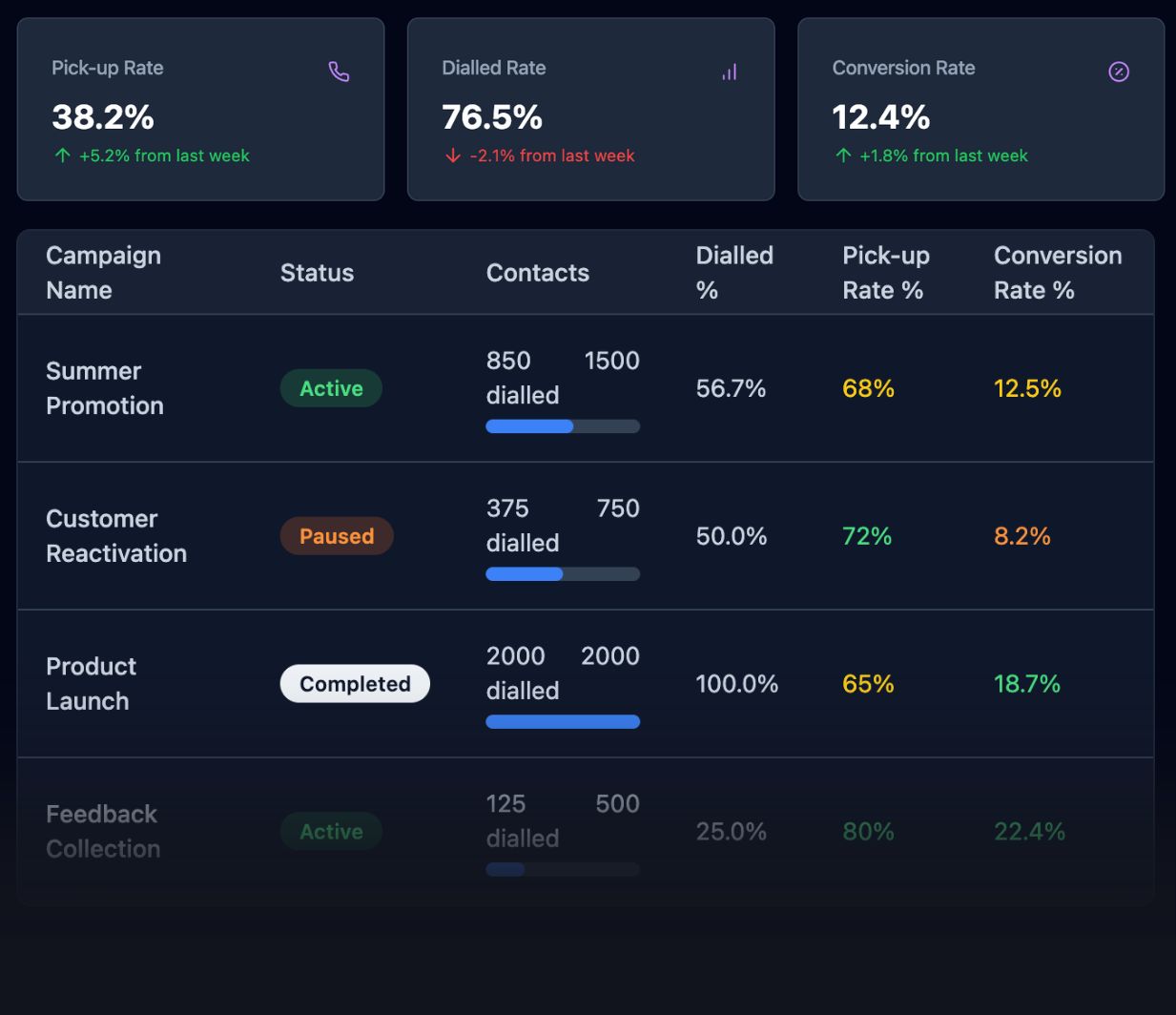Viewport: 1176px width, 1015px height.
Task: Click the Active badge for Feedback Collection
Action: [x=331, y=832]
